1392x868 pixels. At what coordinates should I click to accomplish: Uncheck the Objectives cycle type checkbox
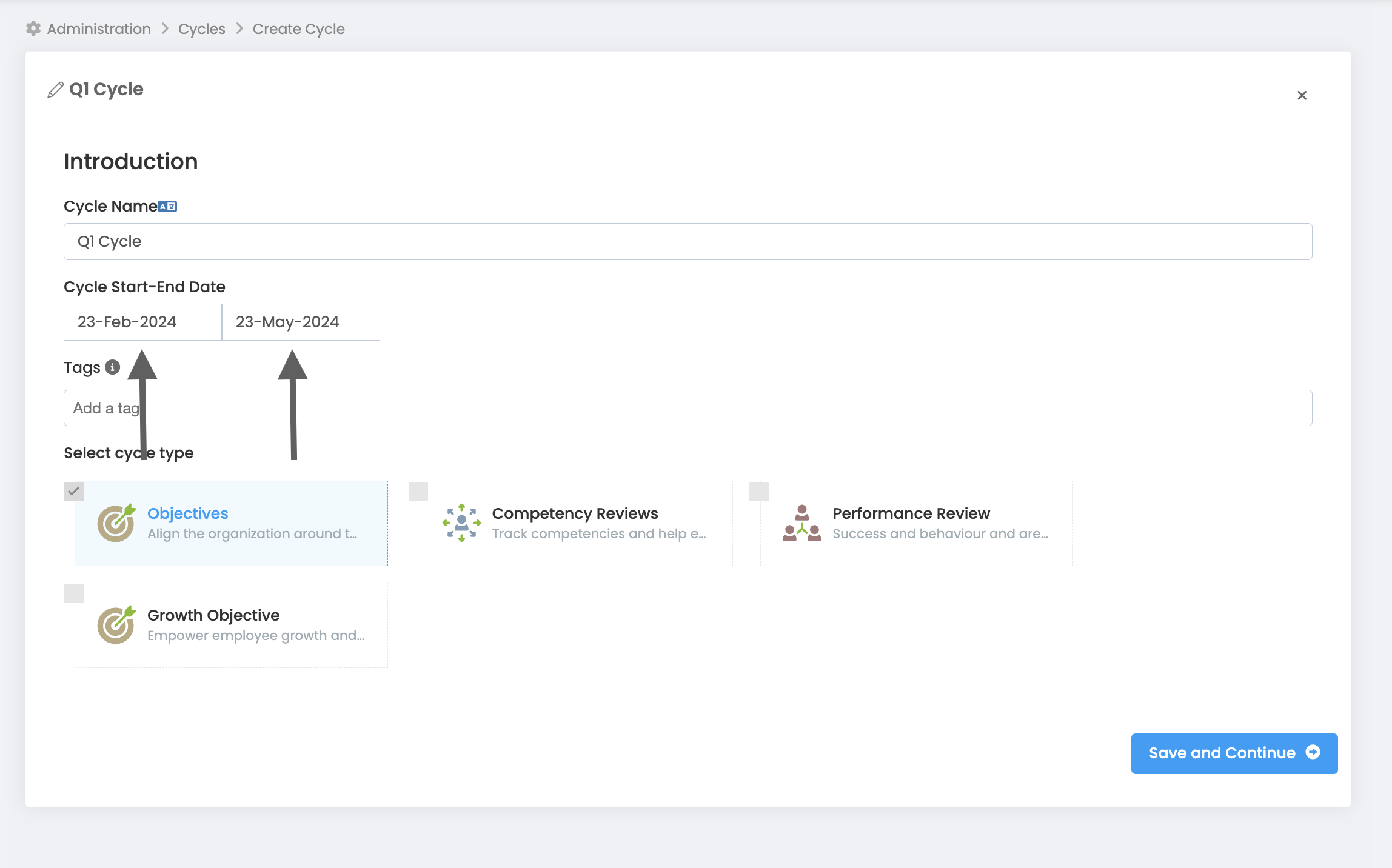(x=73, y=491)
